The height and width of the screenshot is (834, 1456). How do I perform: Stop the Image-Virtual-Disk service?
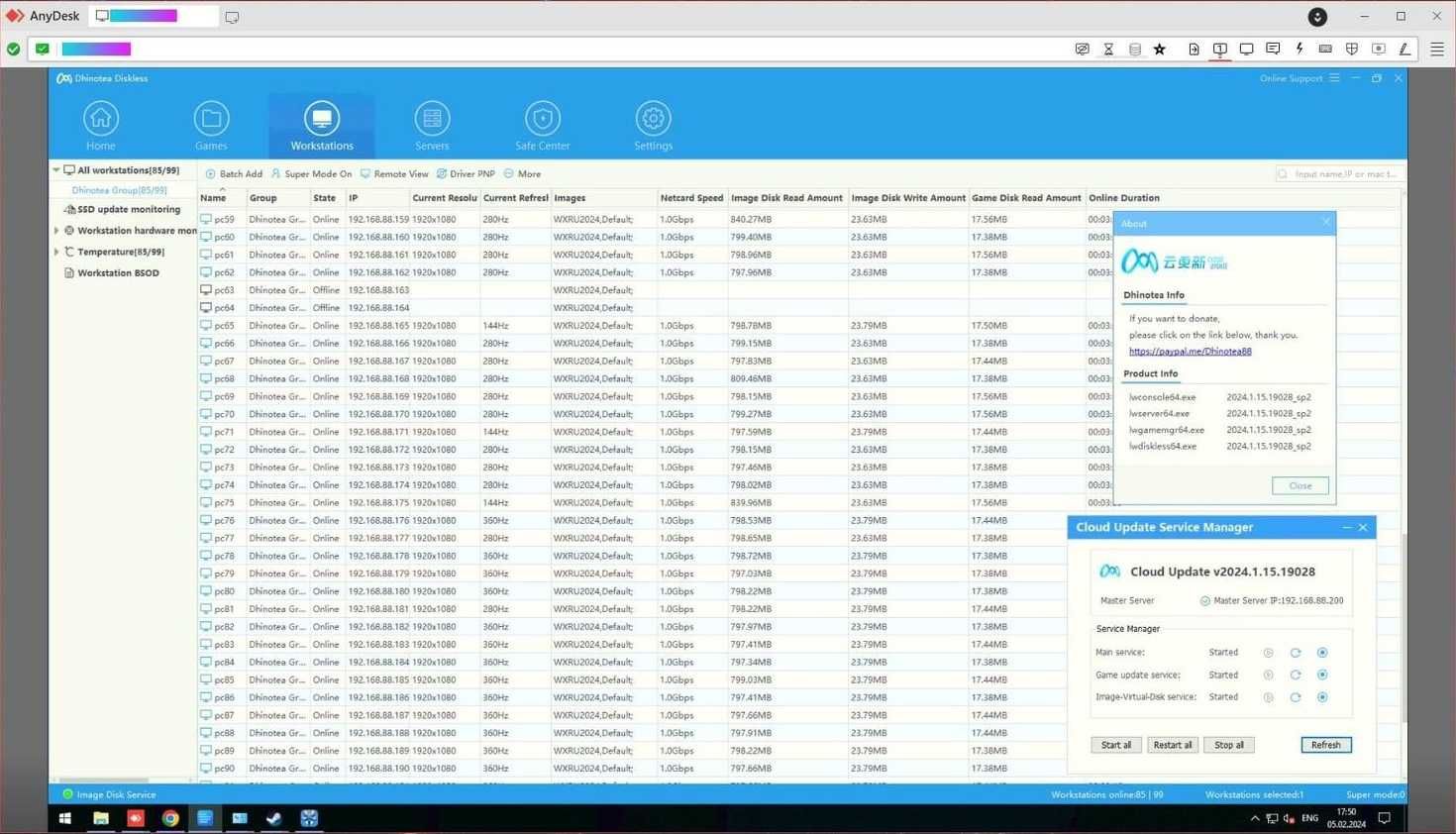pyautogui.click(x=1322, y=697)
